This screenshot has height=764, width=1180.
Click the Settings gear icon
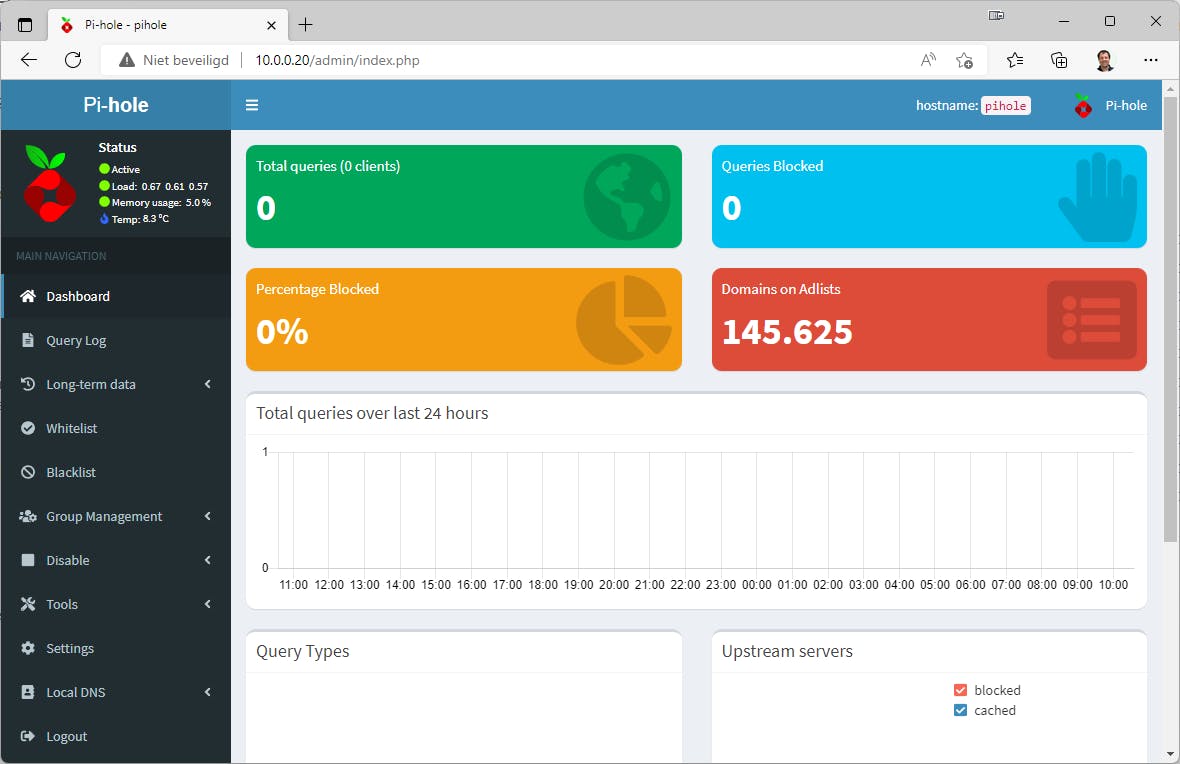tap(28, 648)
